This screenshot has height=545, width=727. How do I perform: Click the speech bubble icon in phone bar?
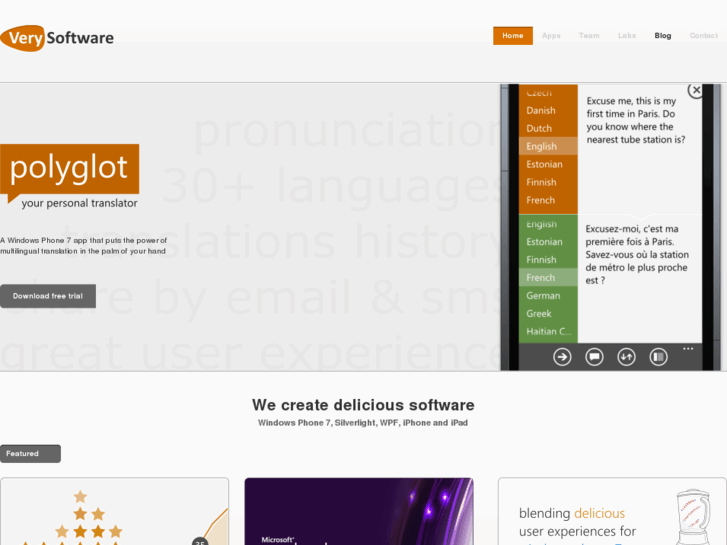(594, 357)
